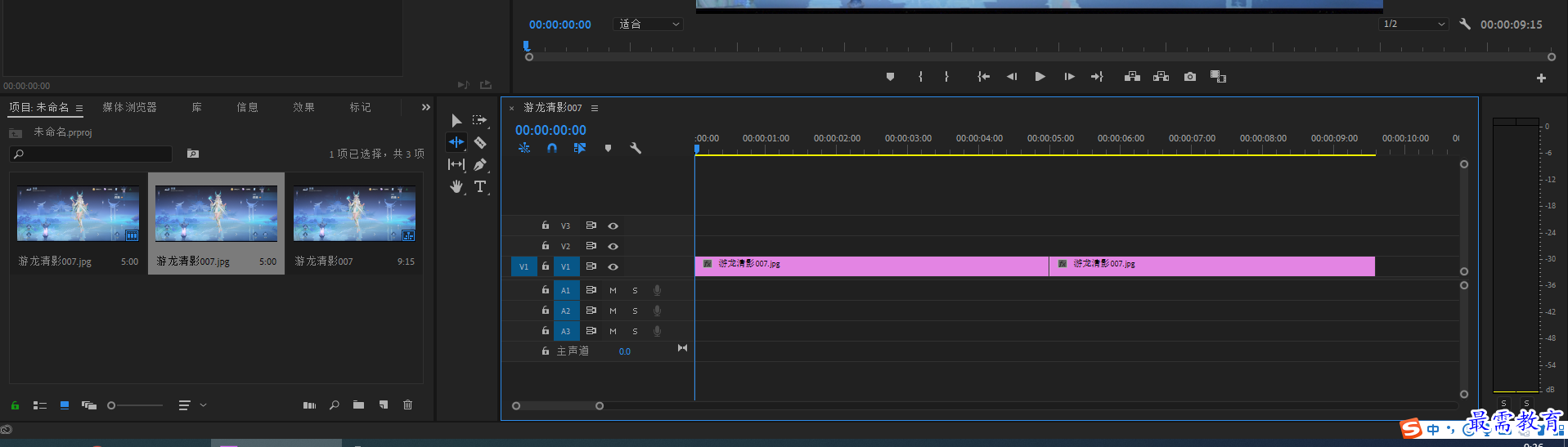Open sort icons dropdown arrow
Viewport: 1568px width, 447px height.
coord(204,405)
